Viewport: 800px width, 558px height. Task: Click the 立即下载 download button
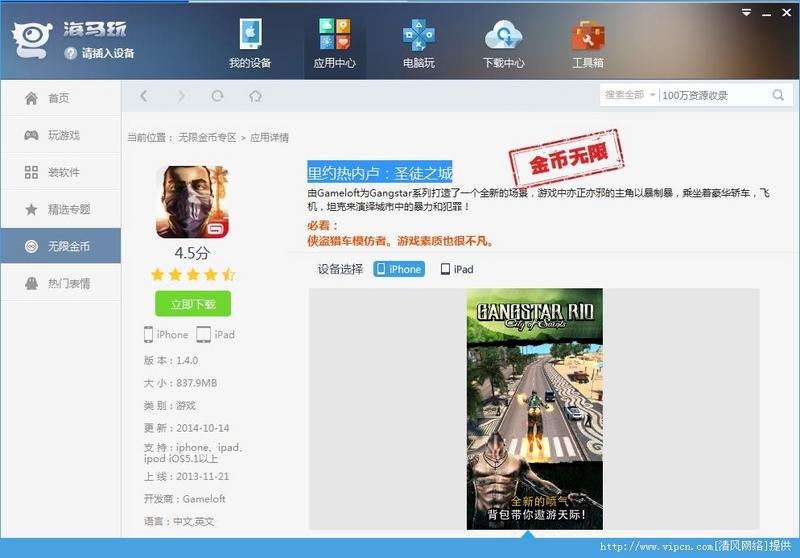point(193,304)
